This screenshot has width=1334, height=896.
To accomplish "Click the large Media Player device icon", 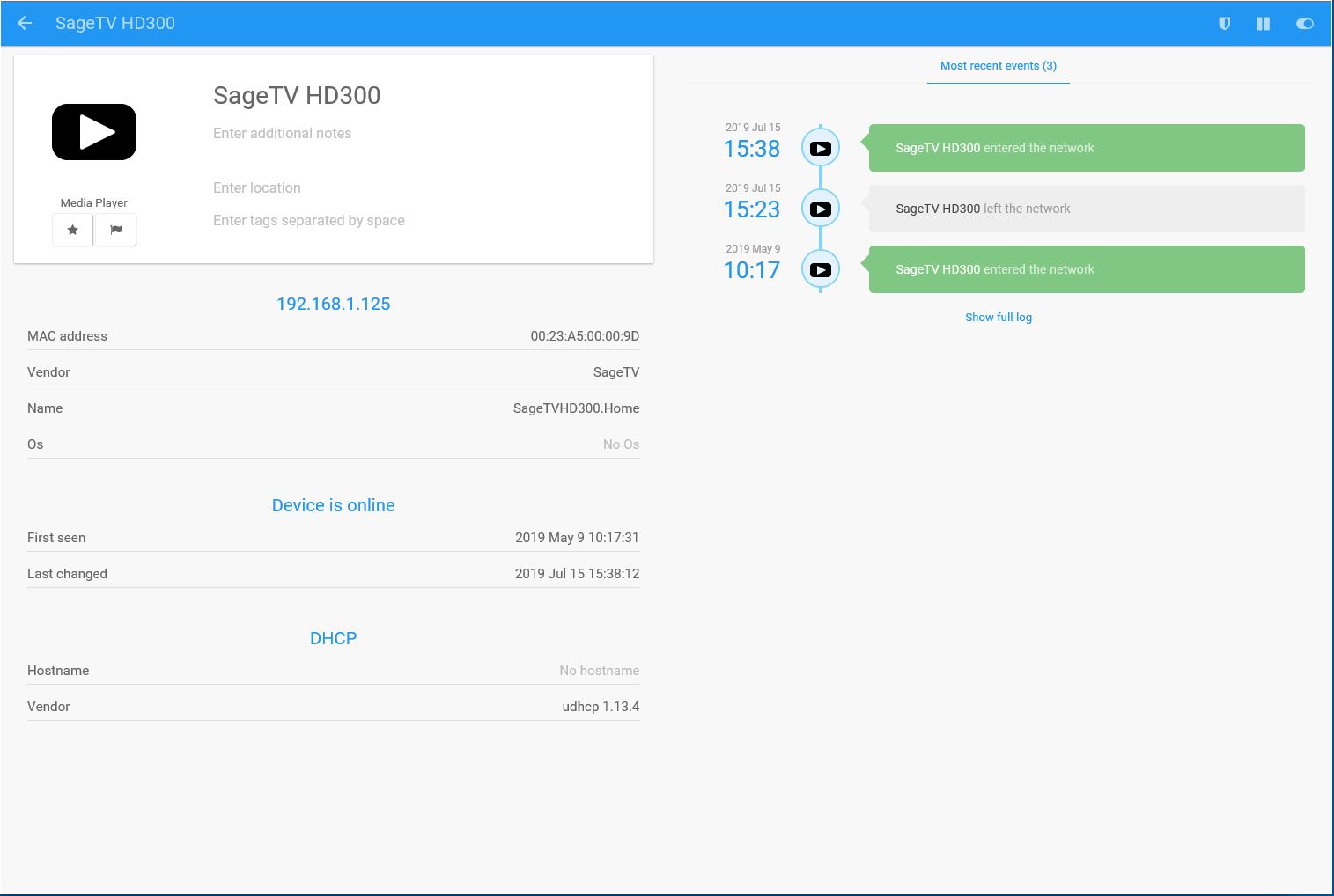I will 94,132.
